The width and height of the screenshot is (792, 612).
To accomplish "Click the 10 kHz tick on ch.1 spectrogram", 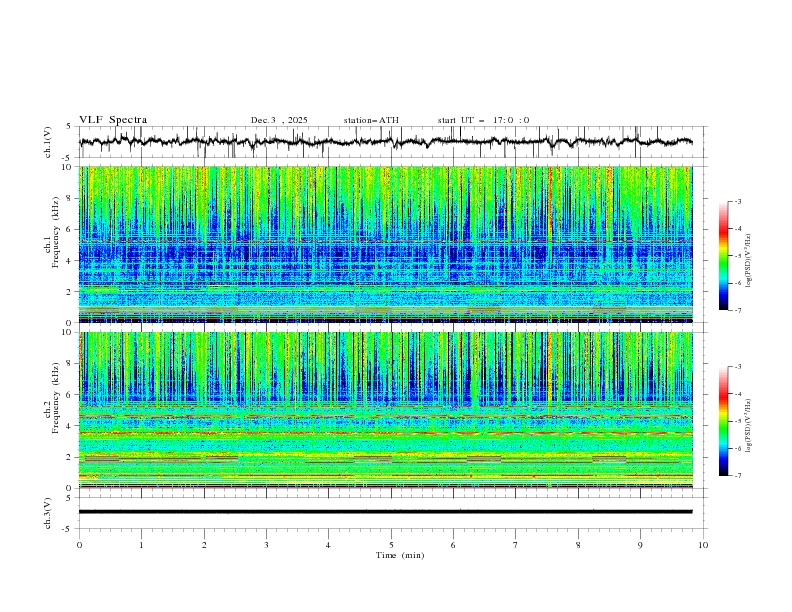I will pos(66,167).
